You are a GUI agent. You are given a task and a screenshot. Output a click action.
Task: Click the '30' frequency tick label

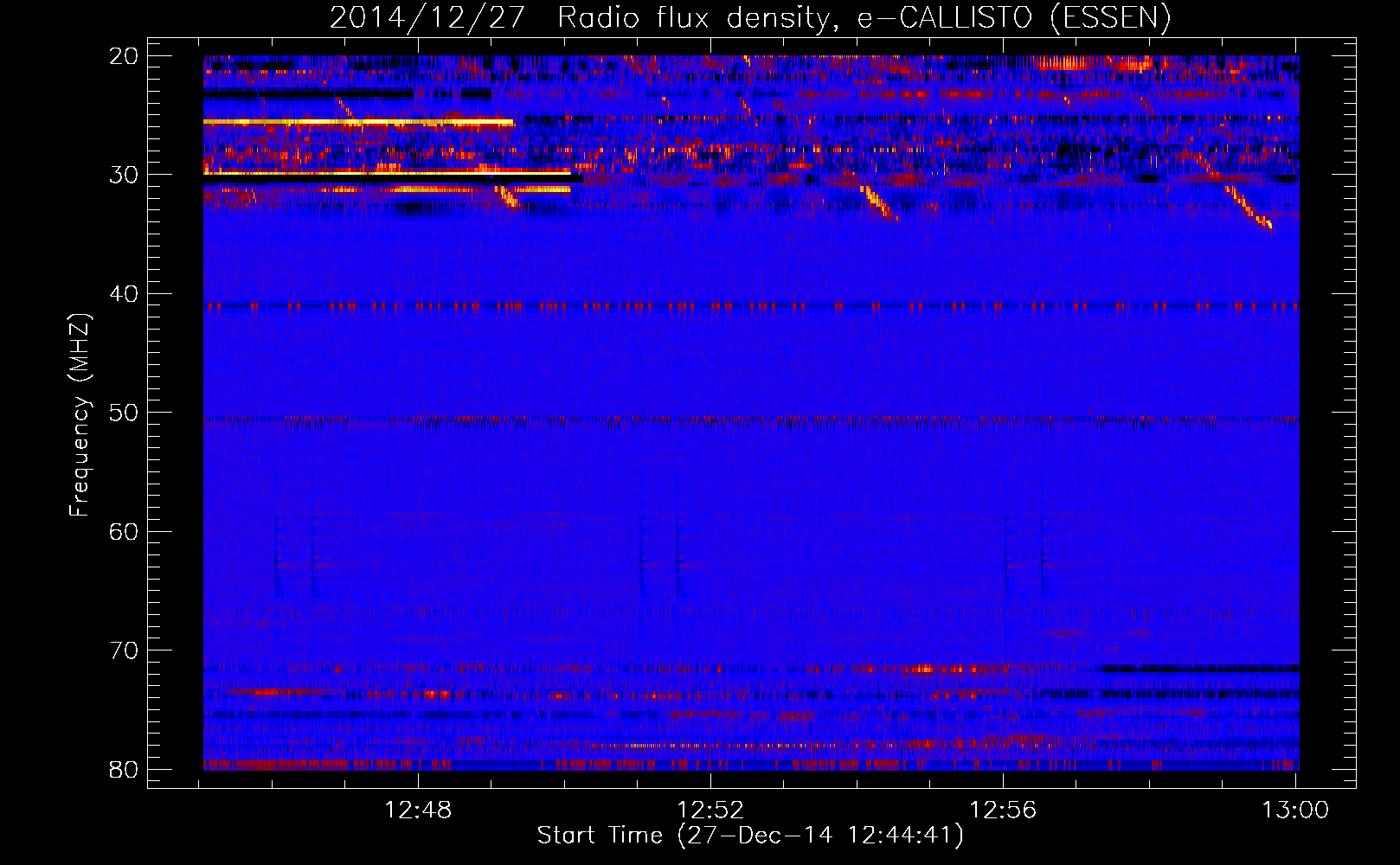click(x=125, y=175)
